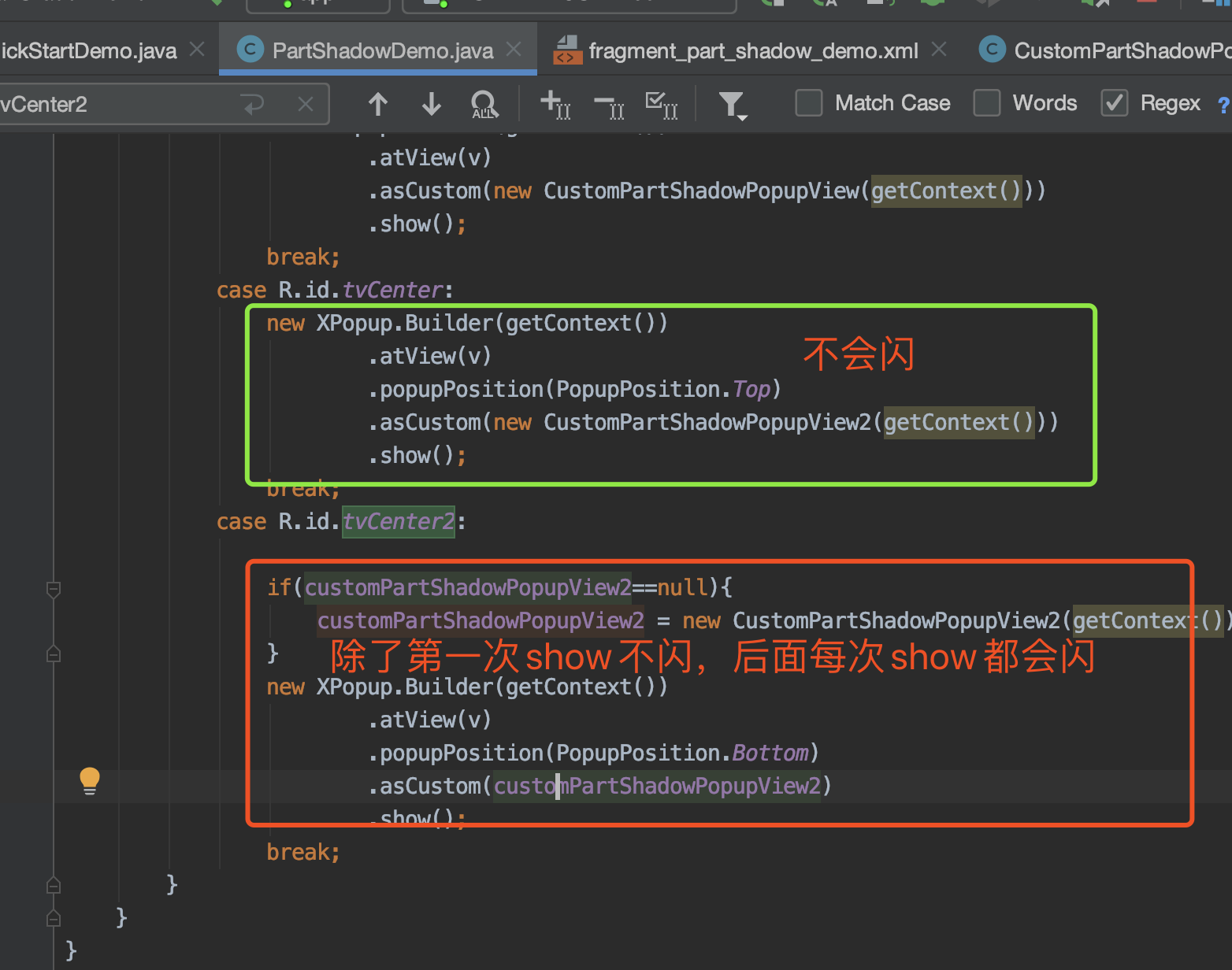Jump to the next search occurrence
Screen dimensions: 1232x970
click(430, 103)
